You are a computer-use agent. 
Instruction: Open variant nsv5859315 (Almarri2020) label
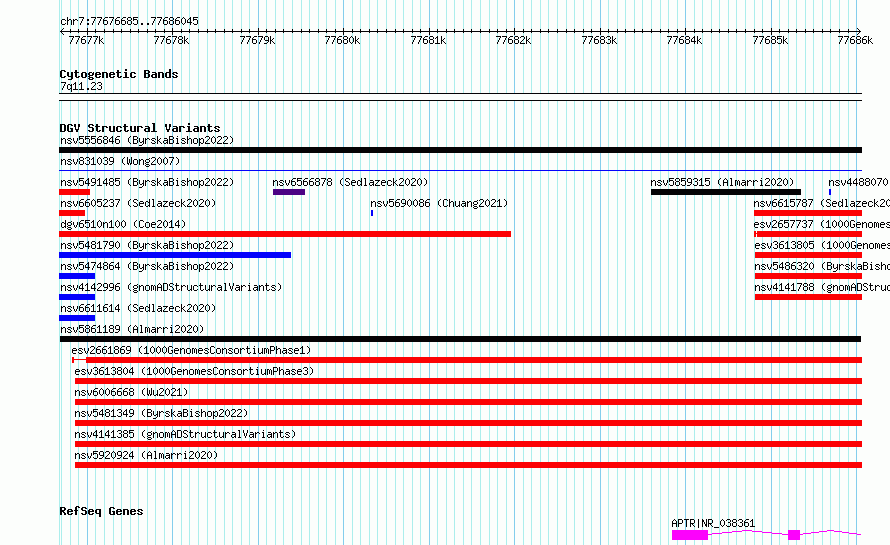(x=722, y=182)
